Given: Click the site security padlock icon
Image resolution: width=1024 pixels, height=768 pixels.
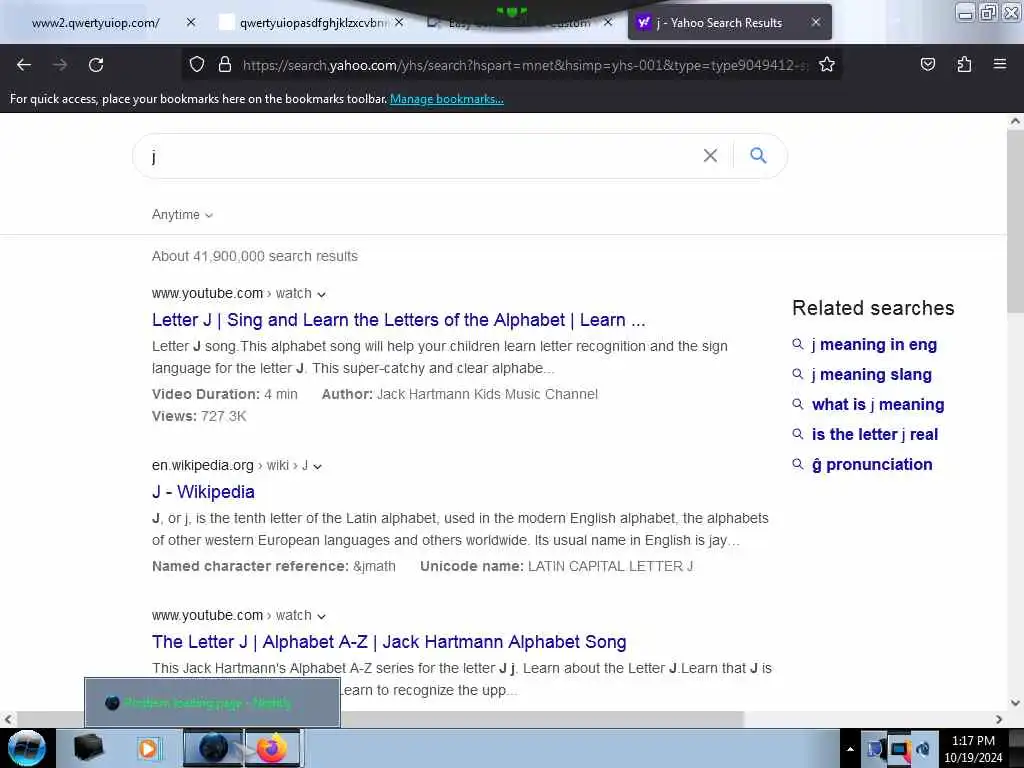Looking at the screenshot, I should tap(225, 64).
